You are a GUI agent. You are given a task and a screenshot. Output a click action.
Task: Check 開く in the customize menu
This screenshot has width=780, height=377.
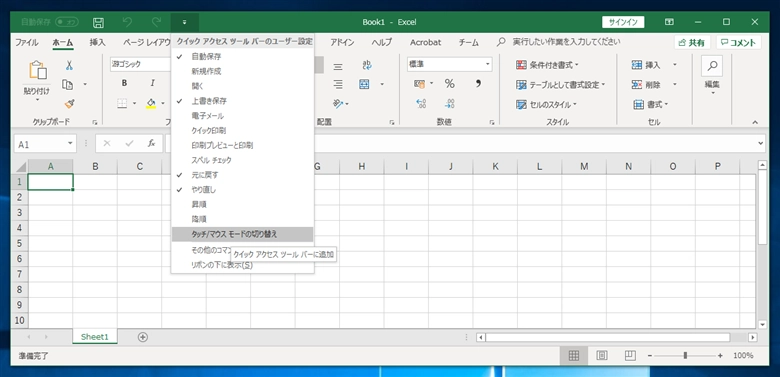point(242,86)
